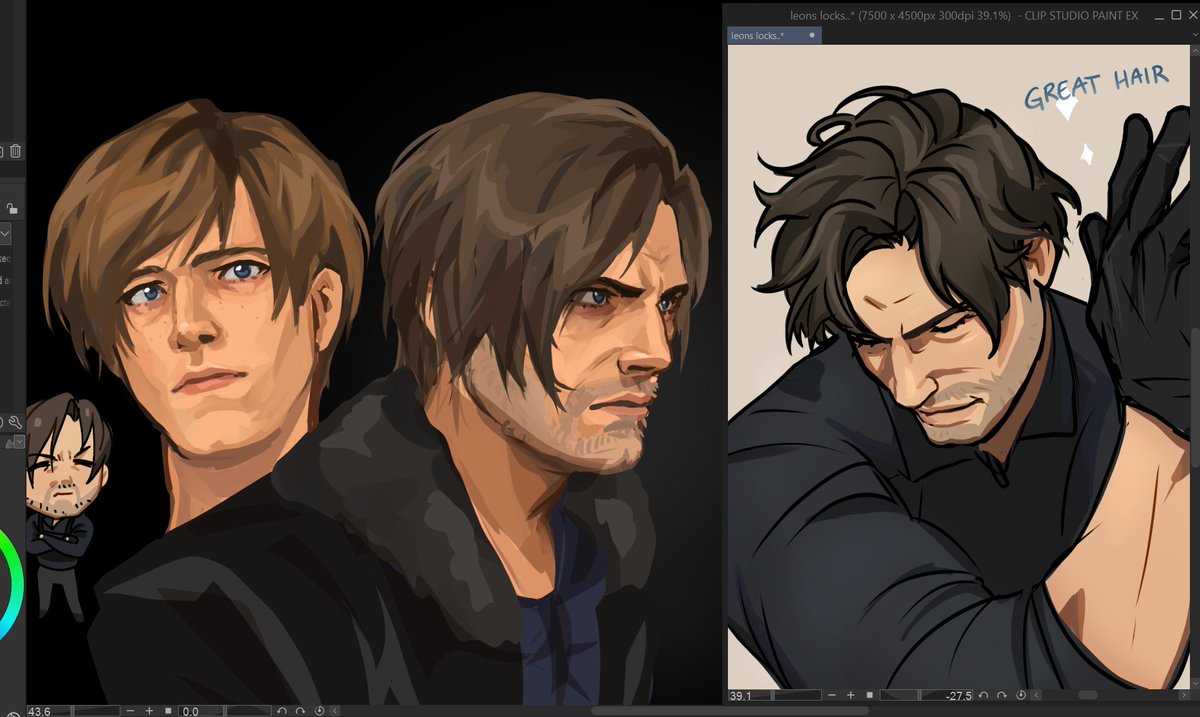Fit leons locks canvas to screen
Image resolution: width=1200 pixels, height=717 pixels.
[870, 695]
